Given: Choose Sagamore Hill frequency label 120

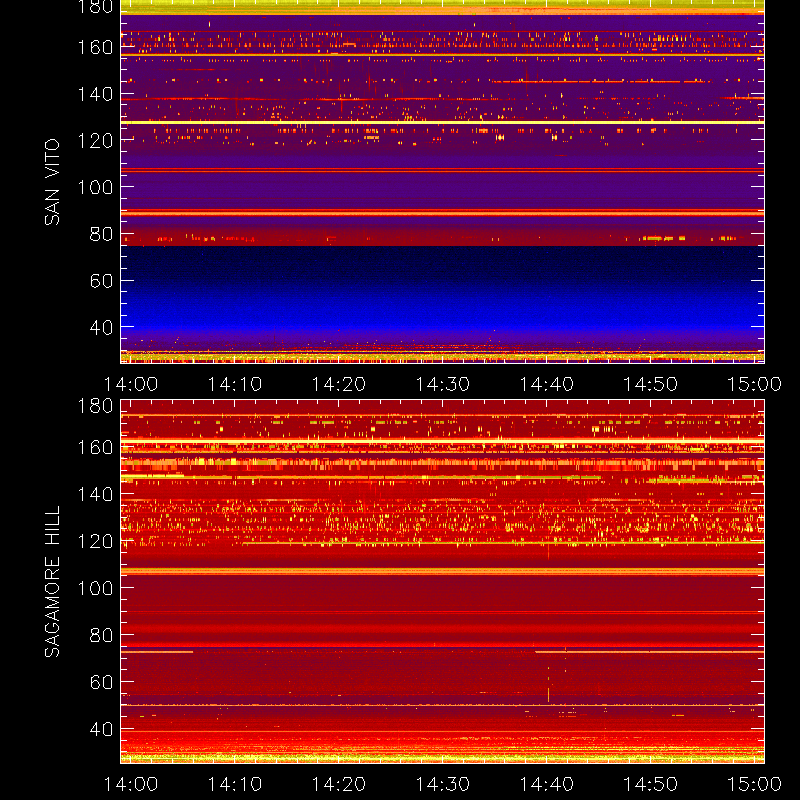Looking at the screenshot, I should (95, 541).
